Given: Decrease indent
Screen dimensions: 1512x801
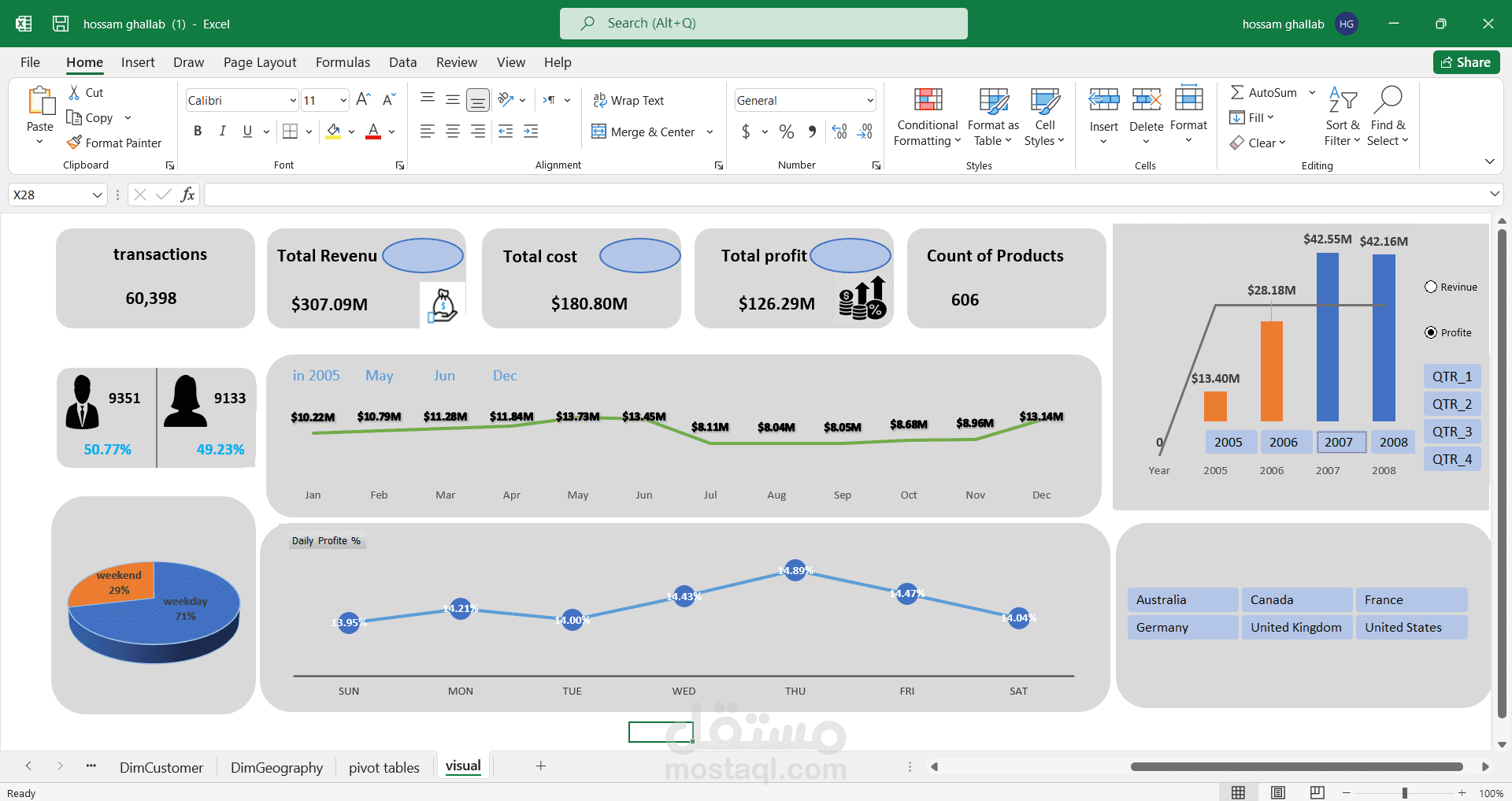Looking at the screenshot, I should tap(506, 132).
